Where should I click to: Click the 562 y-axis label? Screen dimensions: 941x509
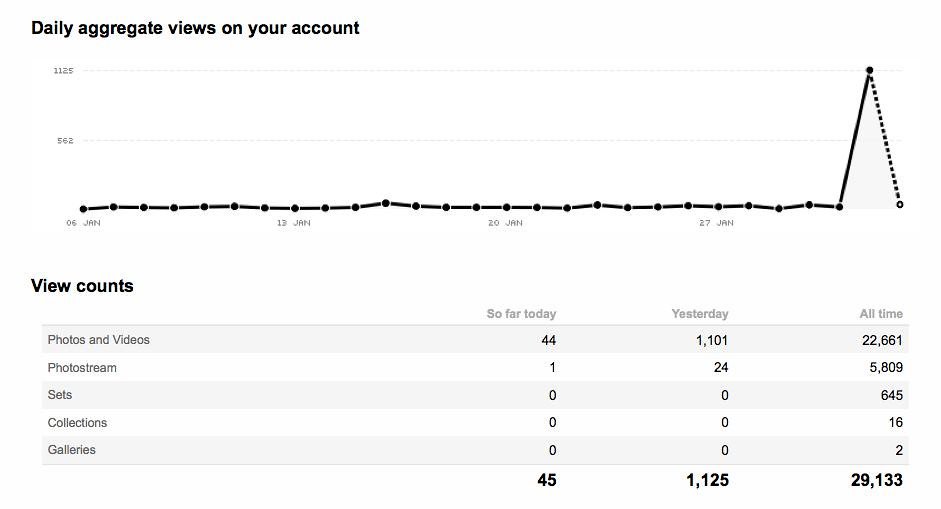pos(65,141)
